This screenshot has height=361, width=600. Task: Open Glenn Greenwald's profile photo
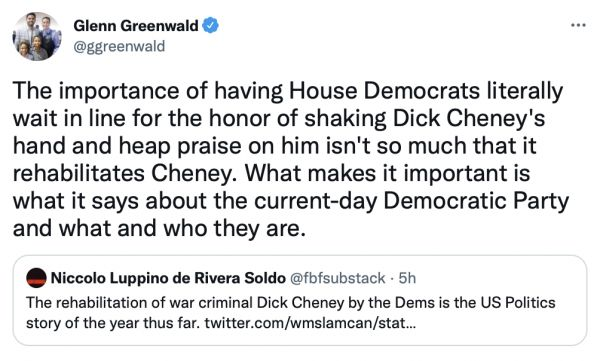[37, 36]
